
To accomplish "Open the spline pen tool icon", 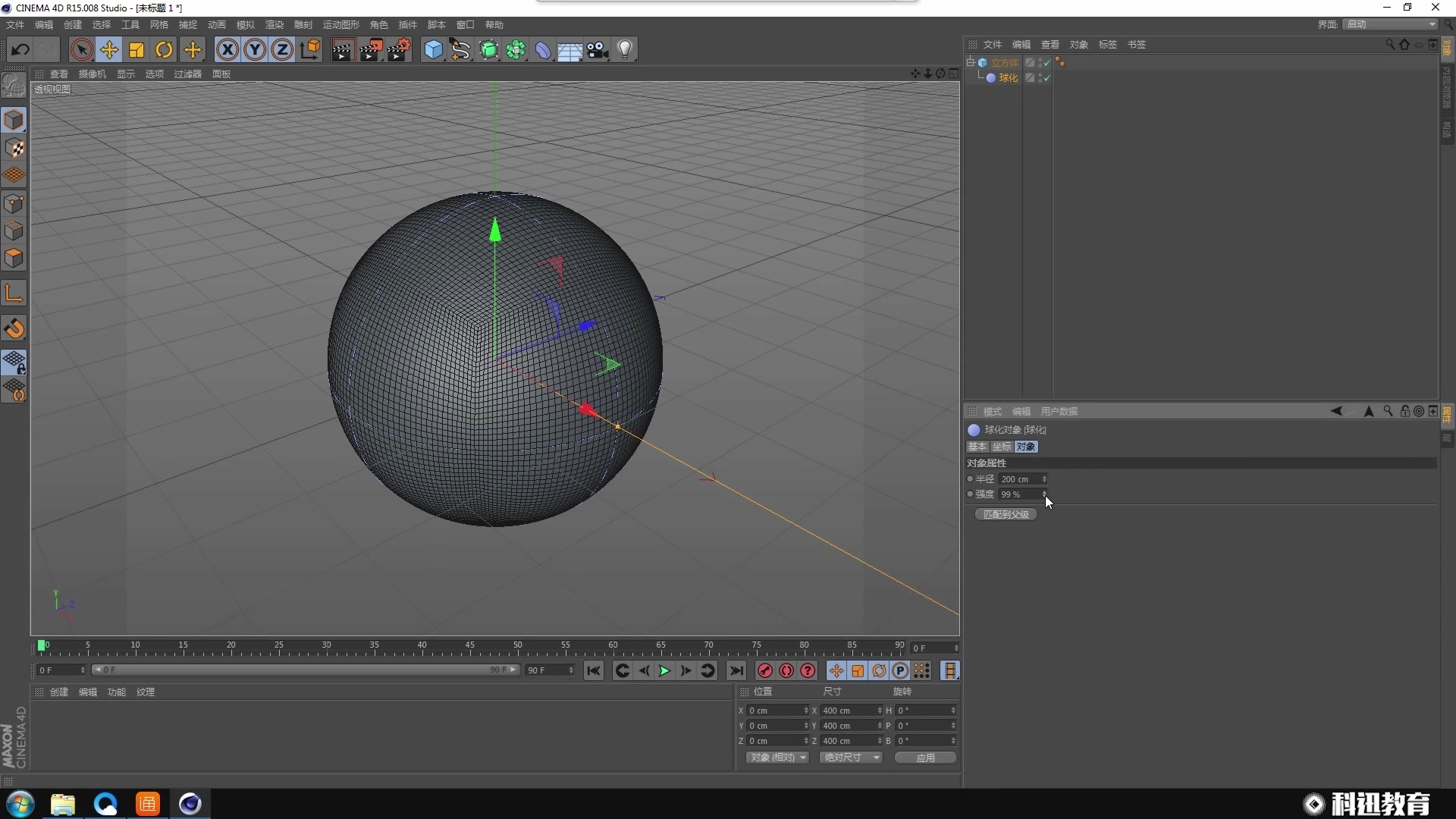I will point(460,50).
